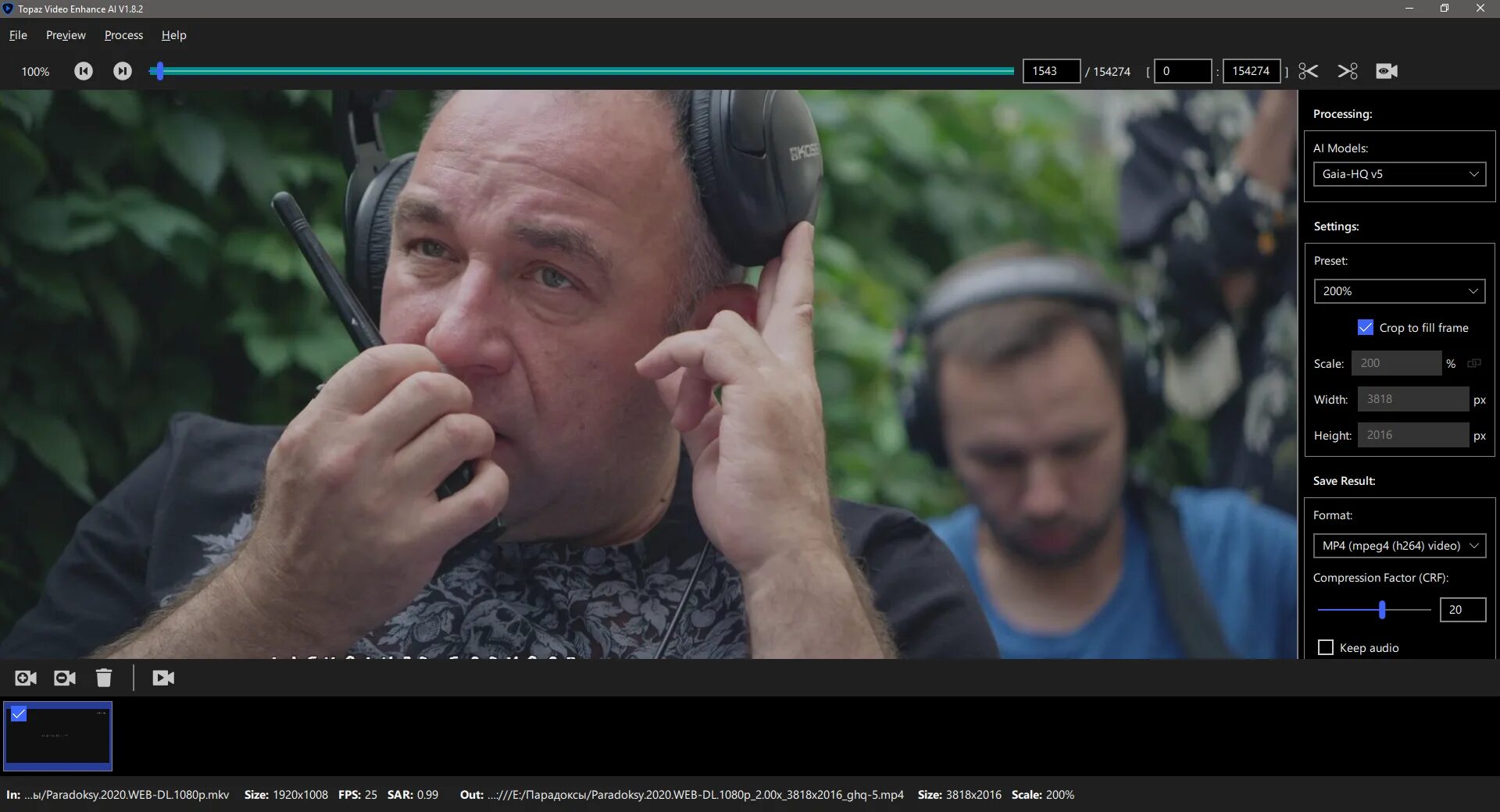Click the Height pixel field 2016
This screenshot has width=1500, height=812.
1412,435
